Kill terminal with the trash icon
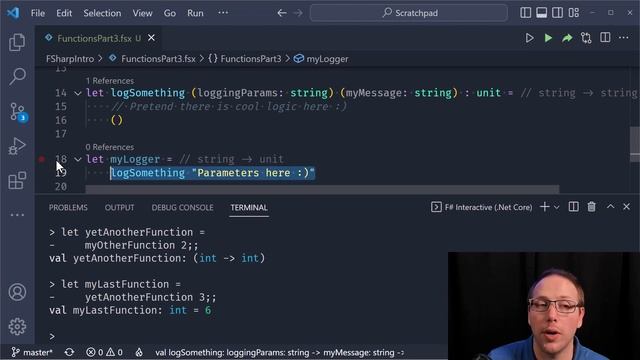This screenshot has height=360, width=640. [x=591, y=207]
